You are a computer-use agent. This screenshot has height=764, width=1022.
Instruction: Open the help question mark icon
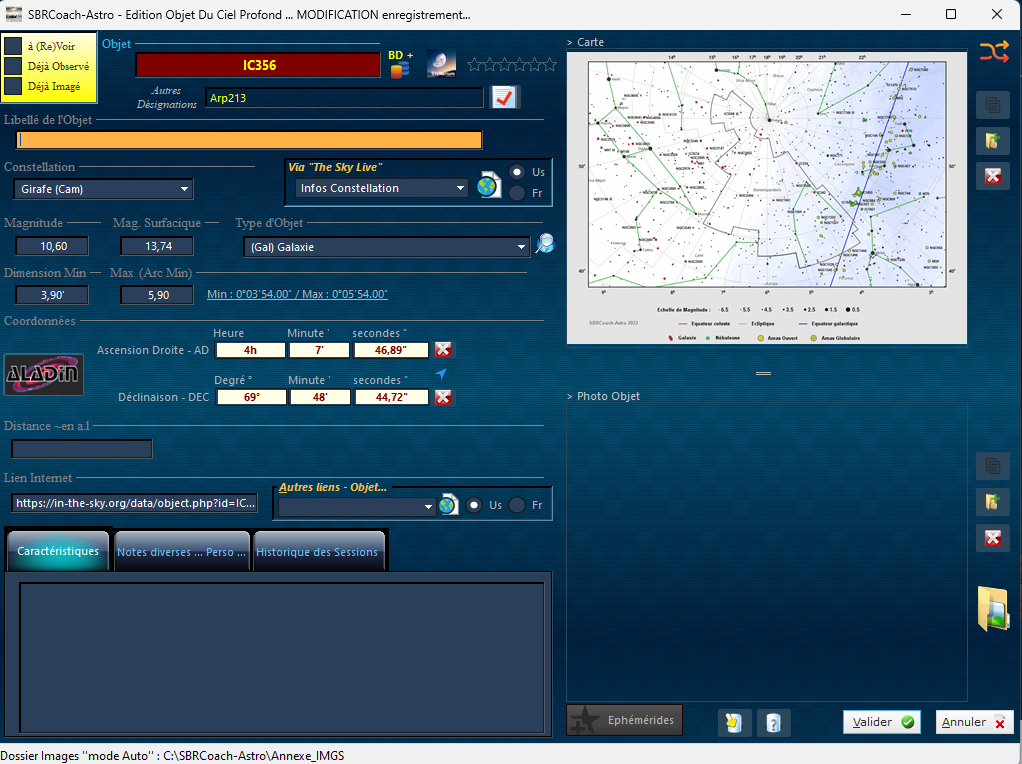pyautogui.click(x=774, y=722)
